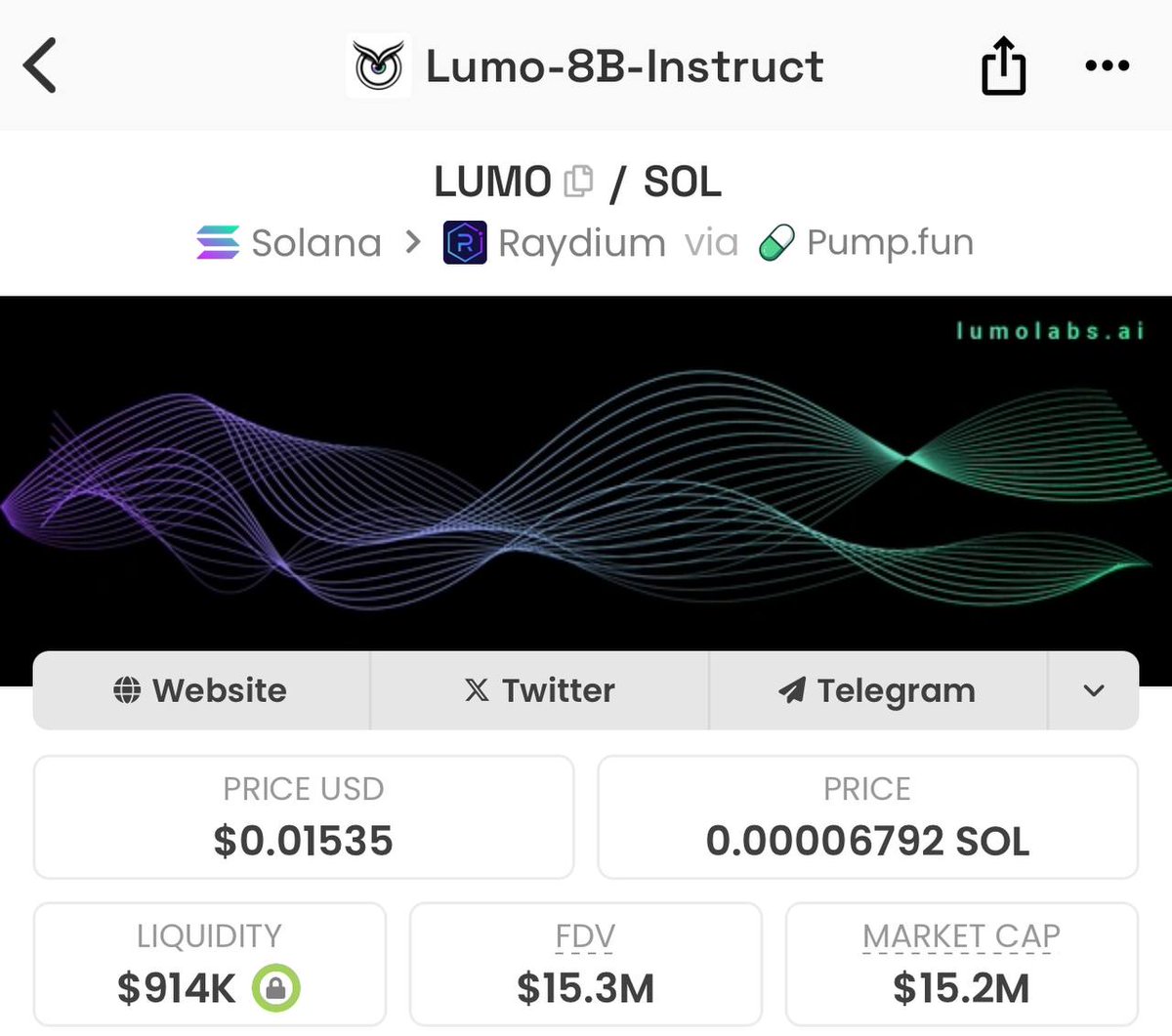Tap the Lumo-8B-Instruct title
The image size is (1172, 1036).
625,66
